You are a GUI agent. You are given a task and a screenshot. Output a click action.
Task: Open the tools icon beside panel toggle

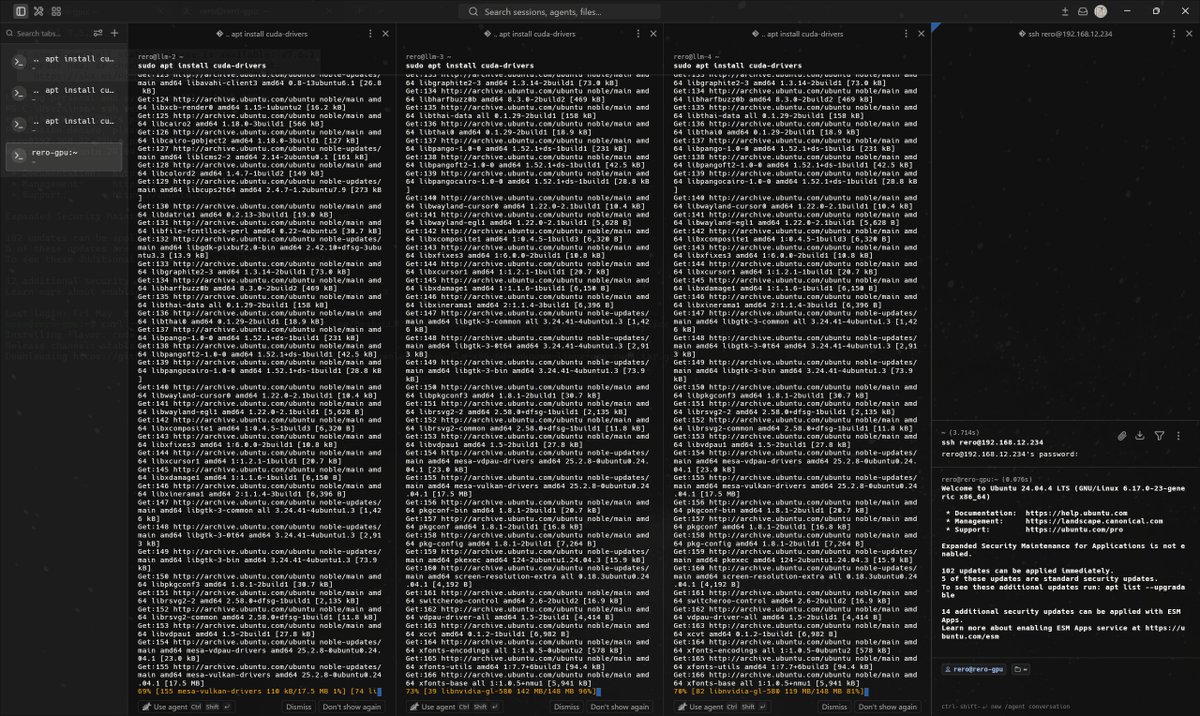pos(38,11)
